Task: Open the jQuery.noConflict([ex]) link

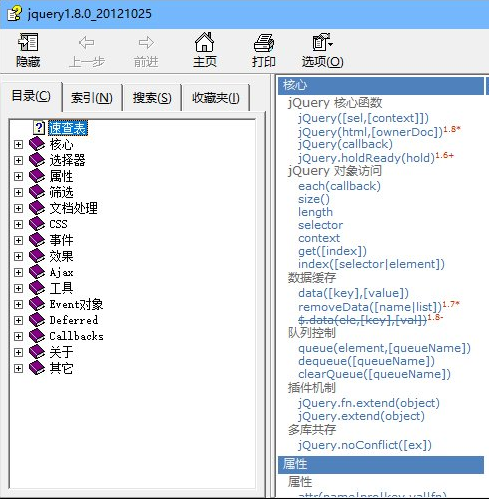Action: (365, 445)
